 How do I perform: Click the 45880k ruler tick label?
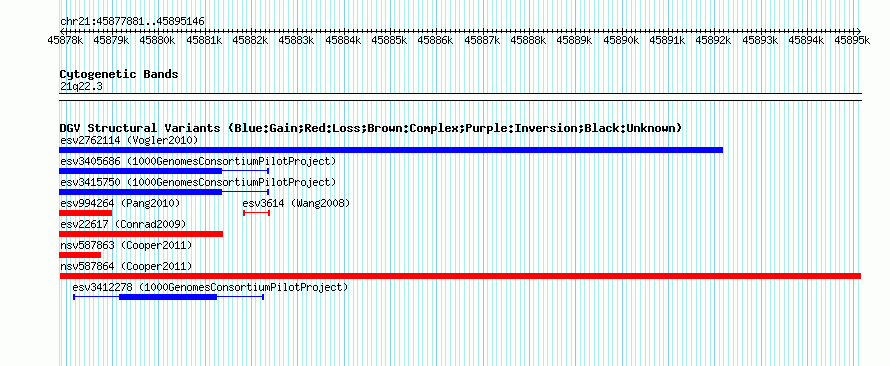click(x=158, y=40)
